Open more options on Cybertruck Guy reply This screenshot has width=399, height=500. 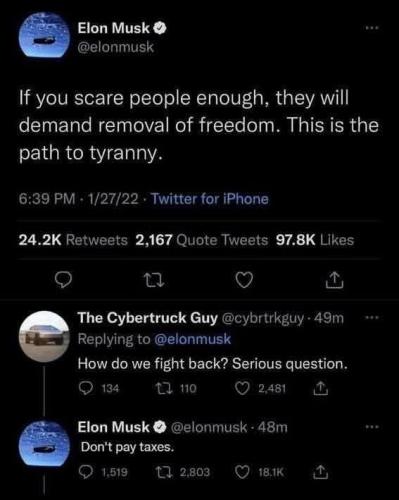coord(372,318)
